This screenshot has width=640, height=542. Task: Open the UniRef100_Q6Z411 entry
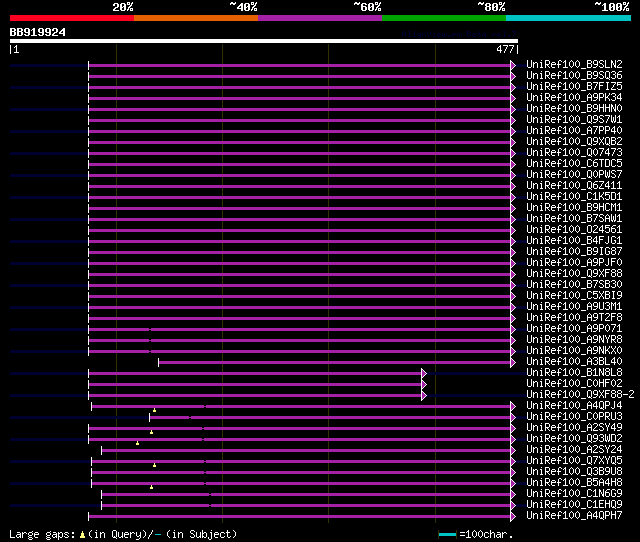(x=574, y=186)
